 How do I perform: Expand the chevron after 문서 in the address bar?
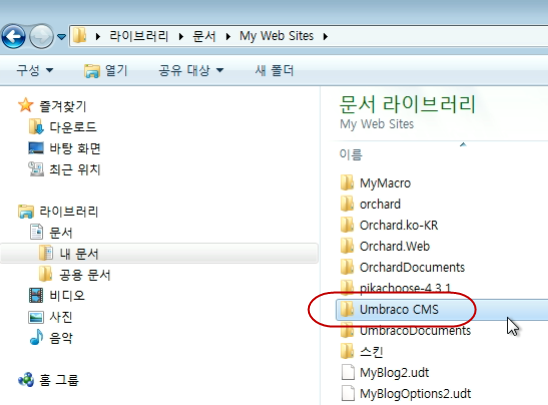click(x=228, y=36)
